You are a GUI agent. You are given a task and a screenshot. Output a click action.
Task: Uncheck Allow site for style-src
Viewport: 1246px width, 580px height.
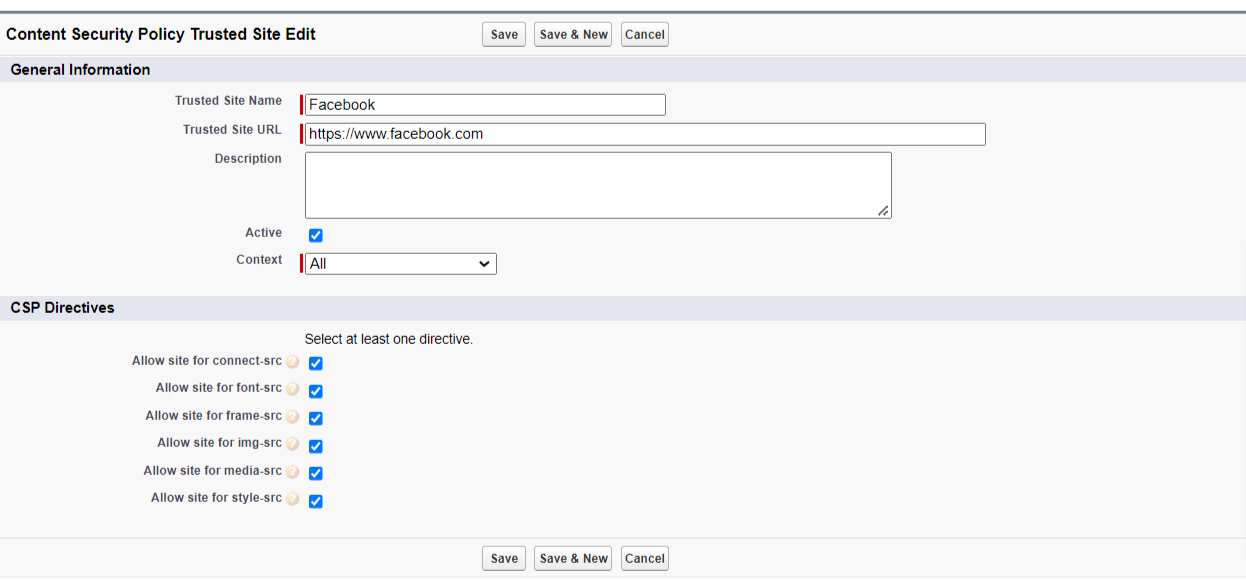pyautogui.click(x=316, y=501)
